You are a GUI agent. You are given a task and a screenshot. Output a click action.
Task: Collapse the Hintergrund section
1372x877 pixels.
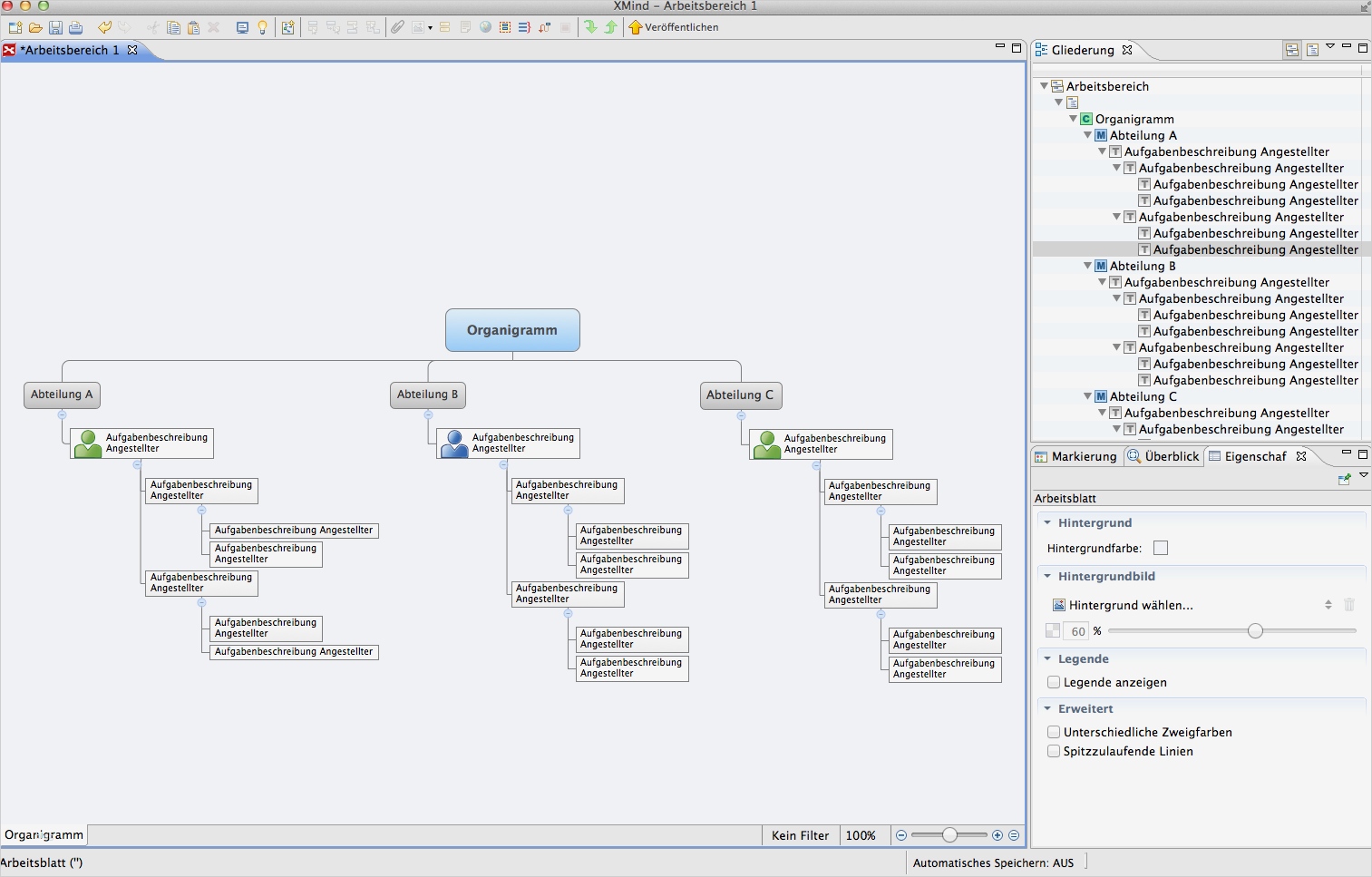tap(1047, 522)
